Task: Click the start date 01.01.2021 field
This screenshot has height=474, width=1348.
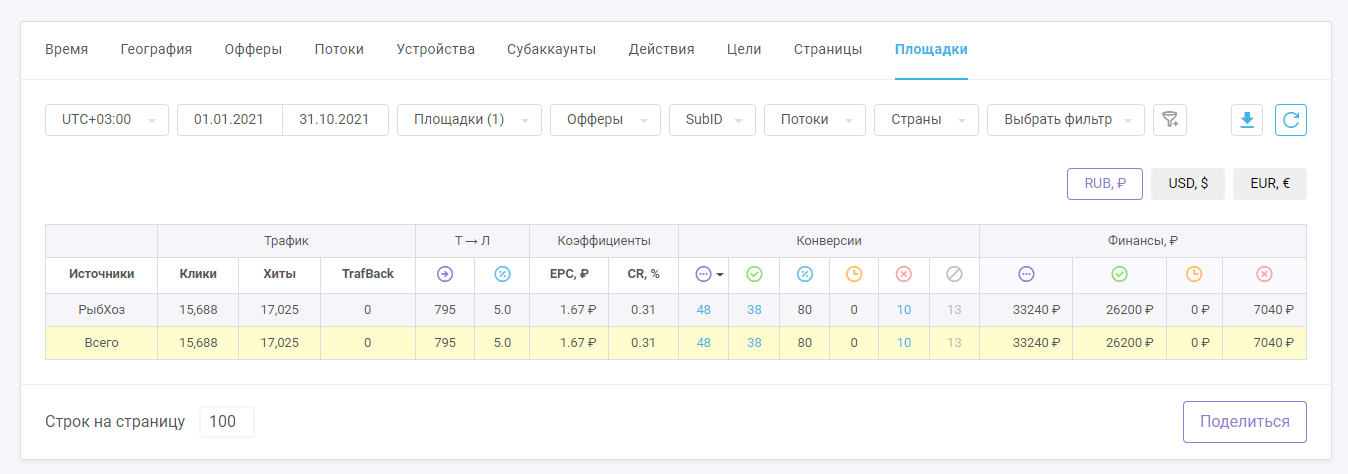Action: point(229,120)
